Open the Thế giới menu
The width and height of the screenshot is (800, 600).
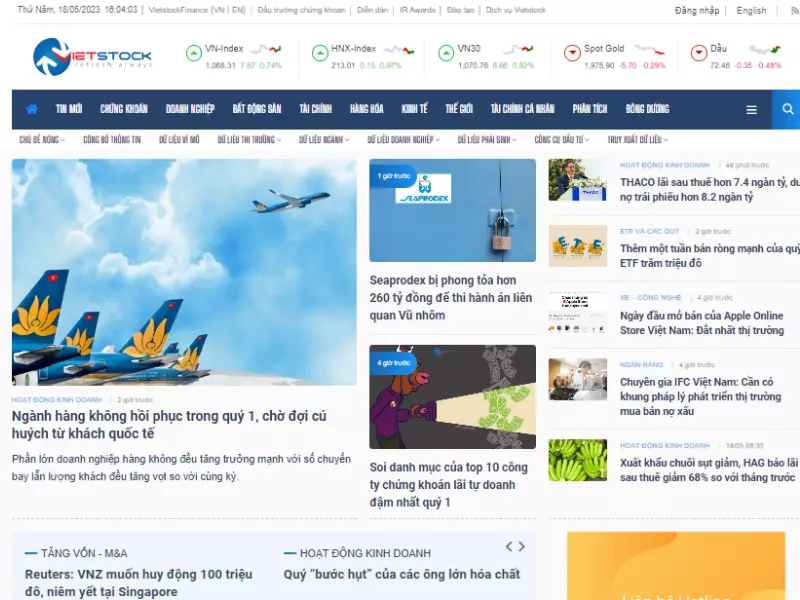point(459,109)
